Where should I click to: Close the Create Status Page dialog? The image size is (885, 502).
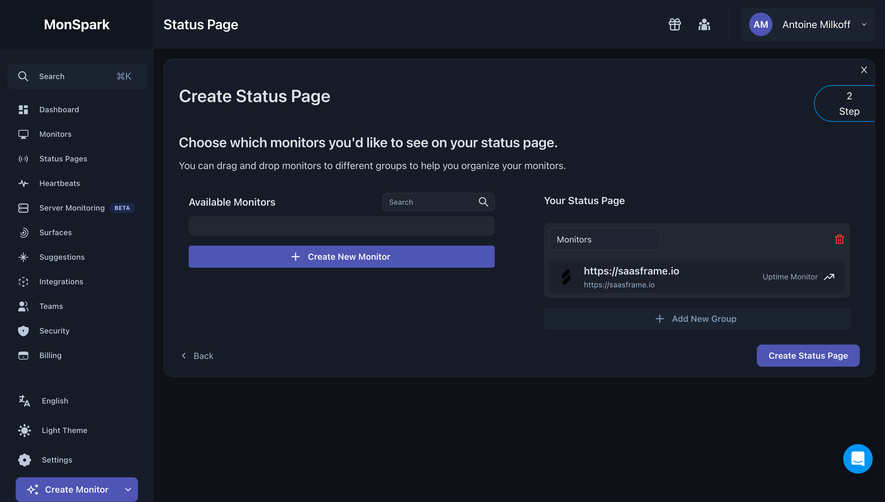click(x=864, y=70)
